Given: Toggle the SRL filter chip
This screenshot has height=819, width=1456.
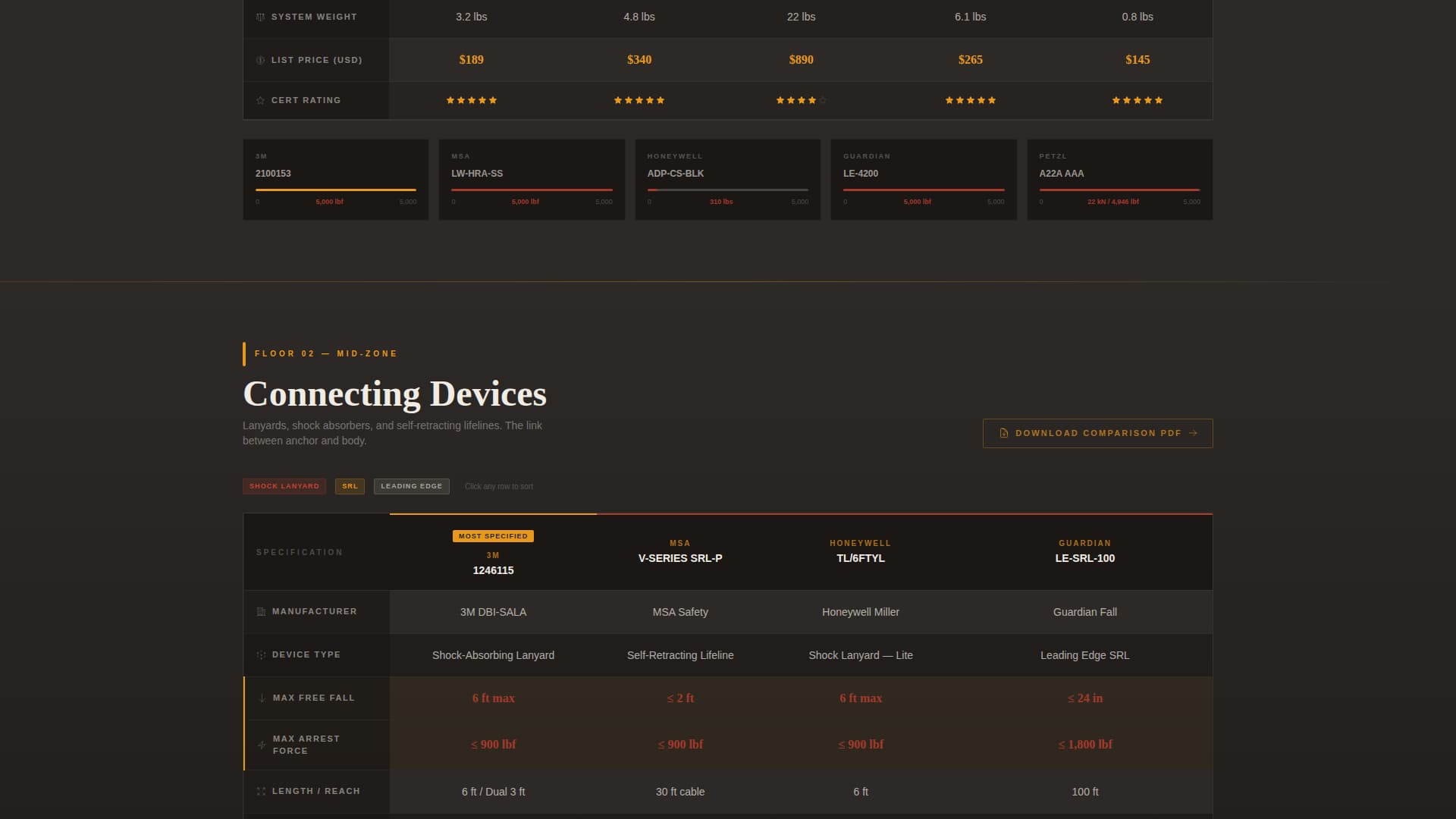Looking at the screenshot, I should [x=350, y=486].
